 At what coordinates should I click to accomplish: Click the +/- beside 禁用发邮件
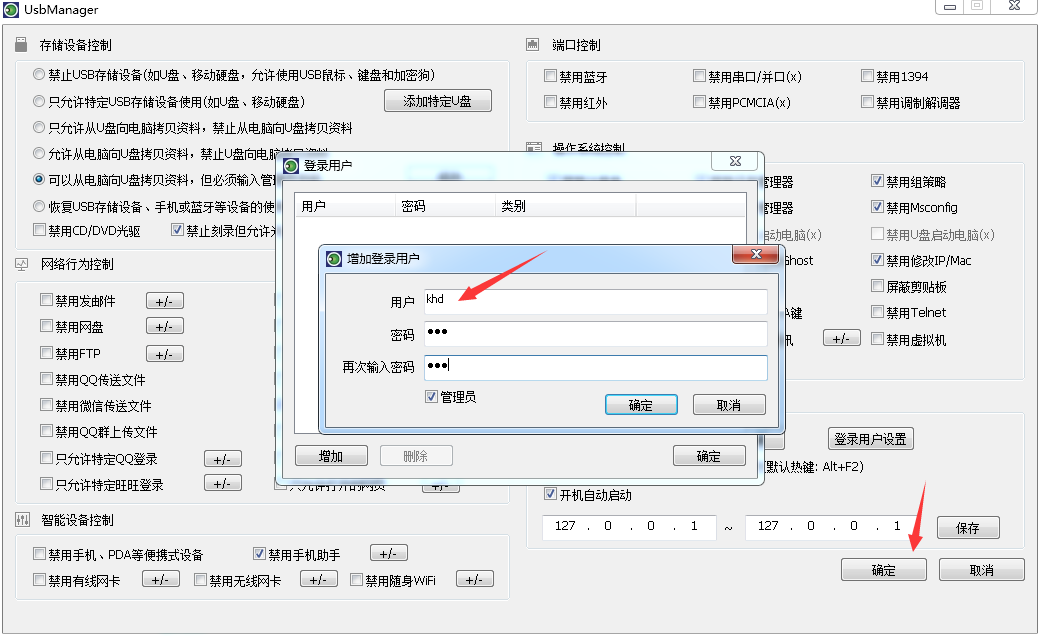[x=165, y=300]
